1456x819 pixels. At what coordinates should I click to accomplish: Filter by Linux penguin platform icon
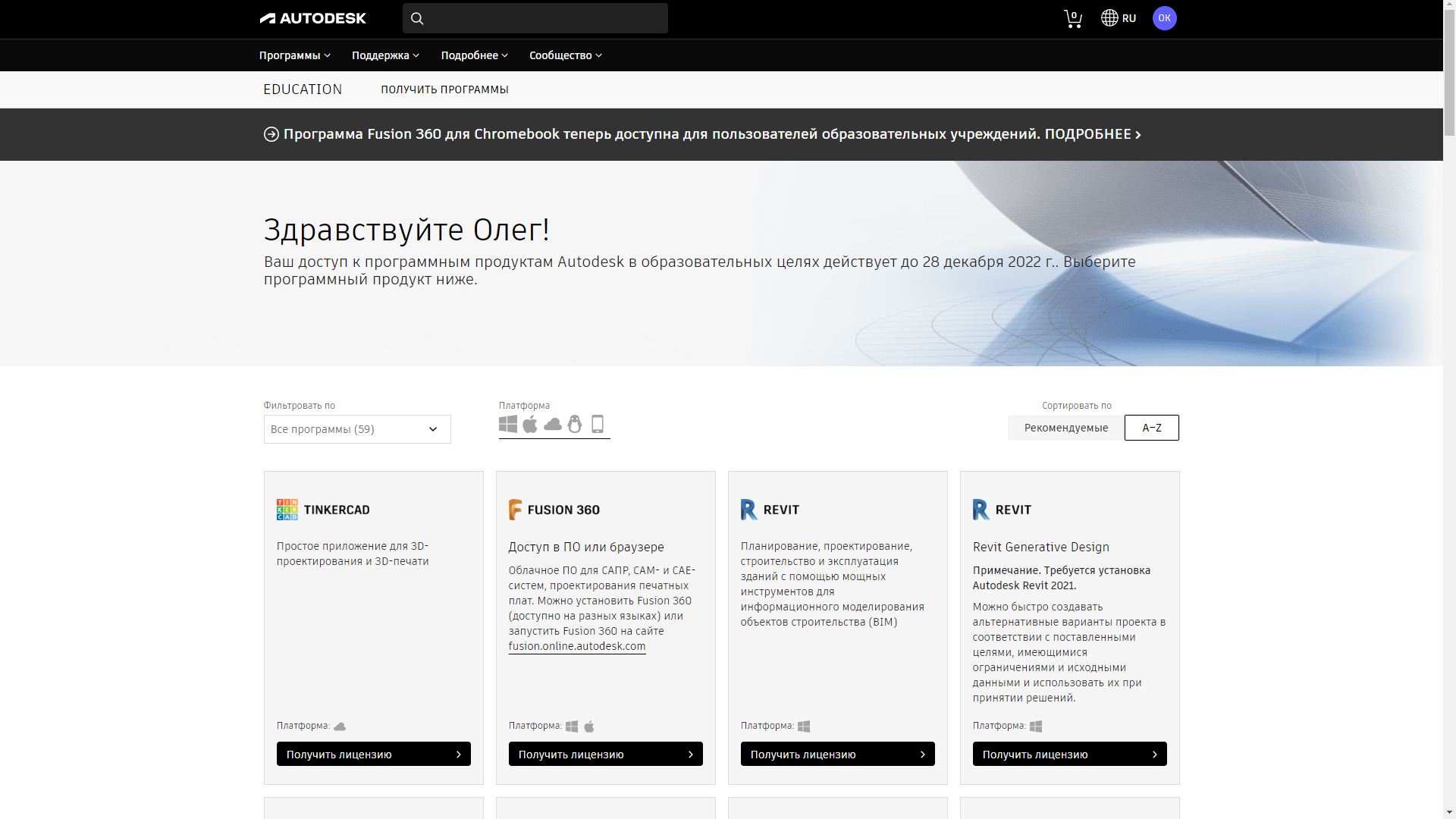pyautogui.click(x=575, y=425)
